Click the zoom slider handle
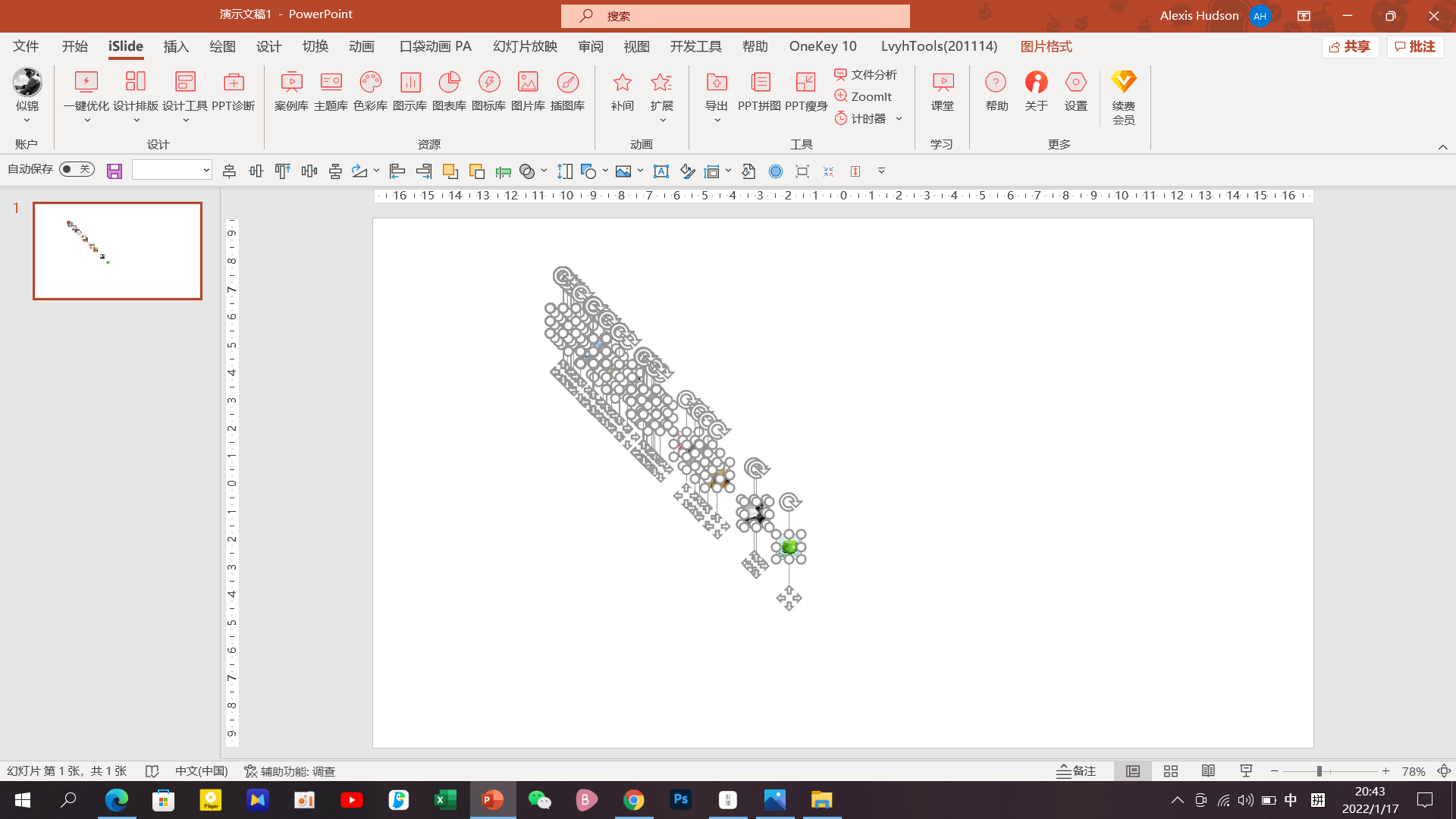This screenshot has width=1456, height=819. (x=1319, y=771)
